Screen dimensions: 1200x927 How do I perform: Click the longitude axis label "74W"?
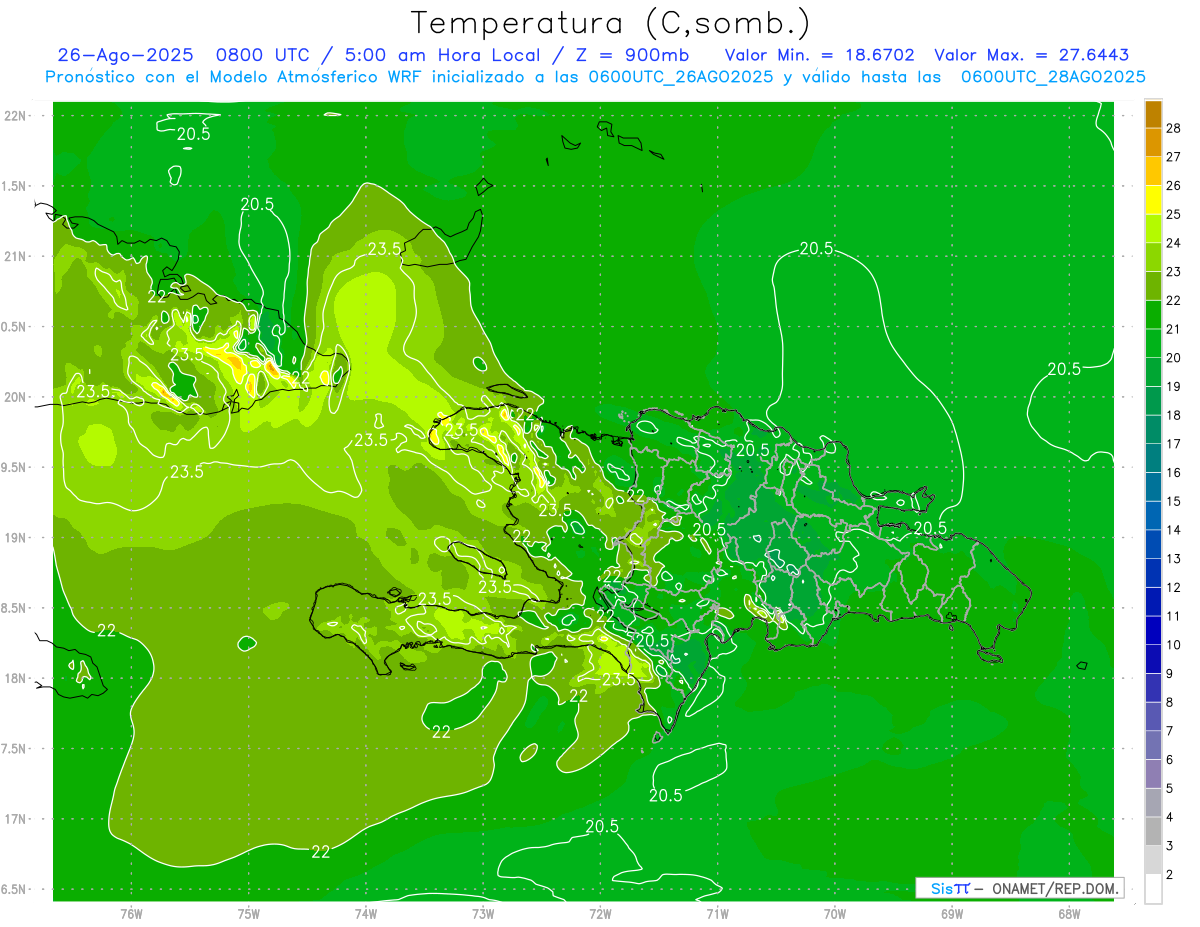tap(366, 913)
